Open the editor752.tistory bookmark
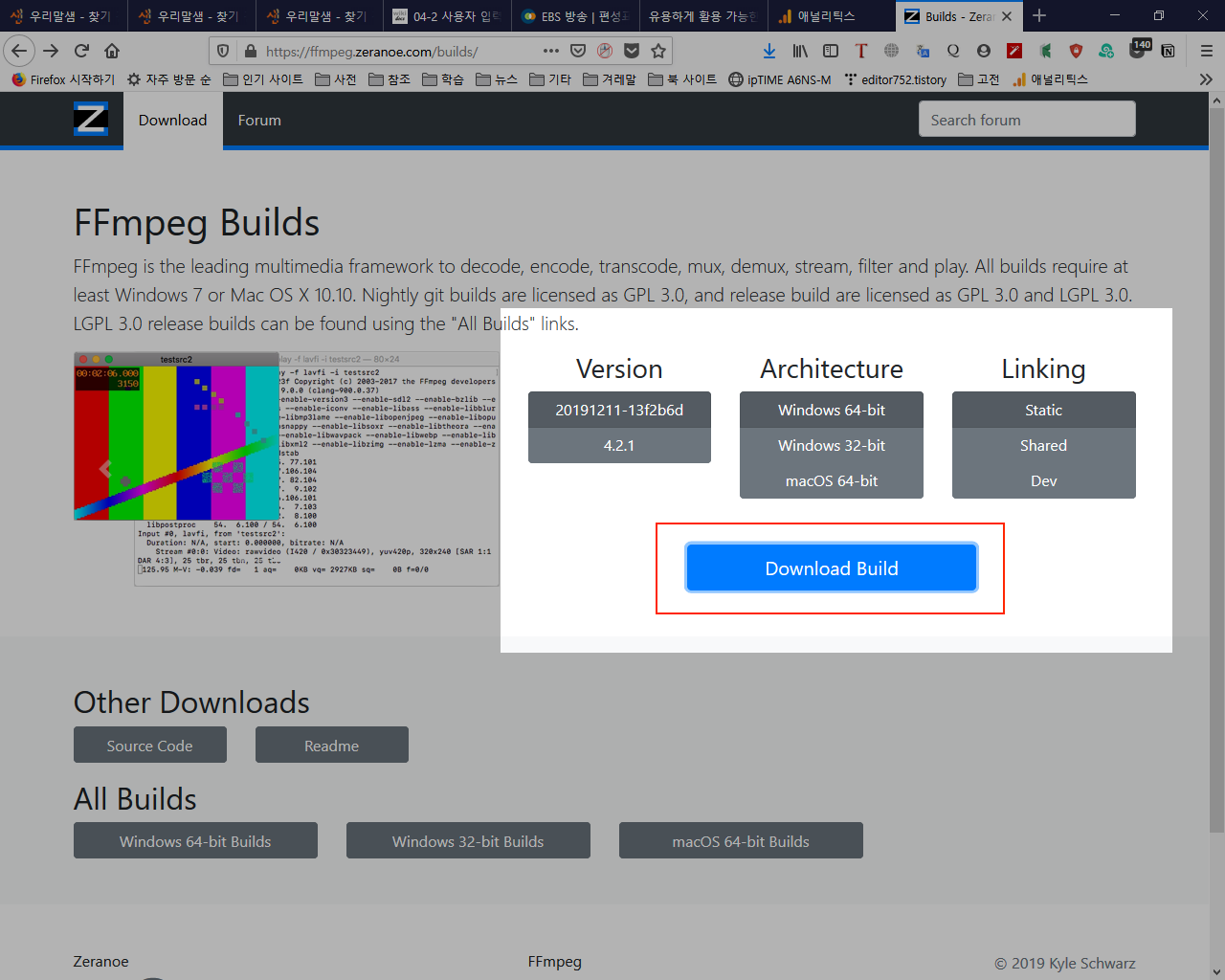The width and height of the screenshot is (1225, 980). (896, 79)
